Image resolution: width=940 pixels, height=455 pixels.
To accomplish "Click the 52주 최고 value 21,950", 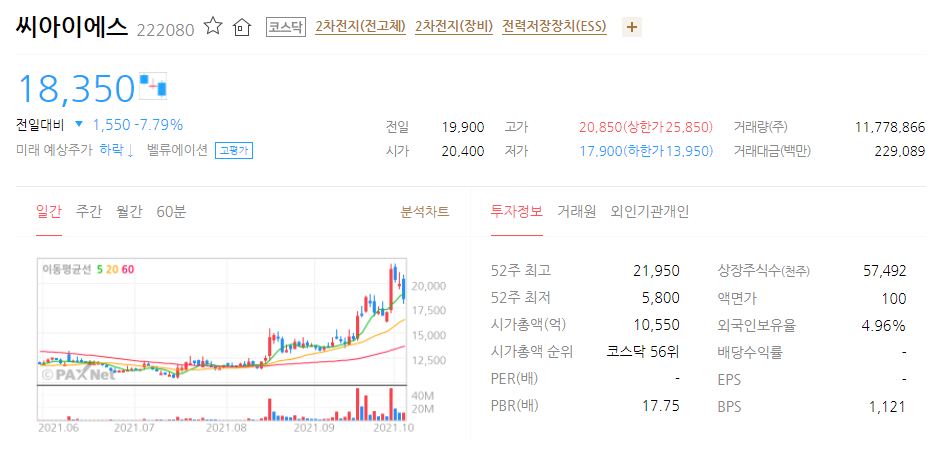I will click(656, 271).
